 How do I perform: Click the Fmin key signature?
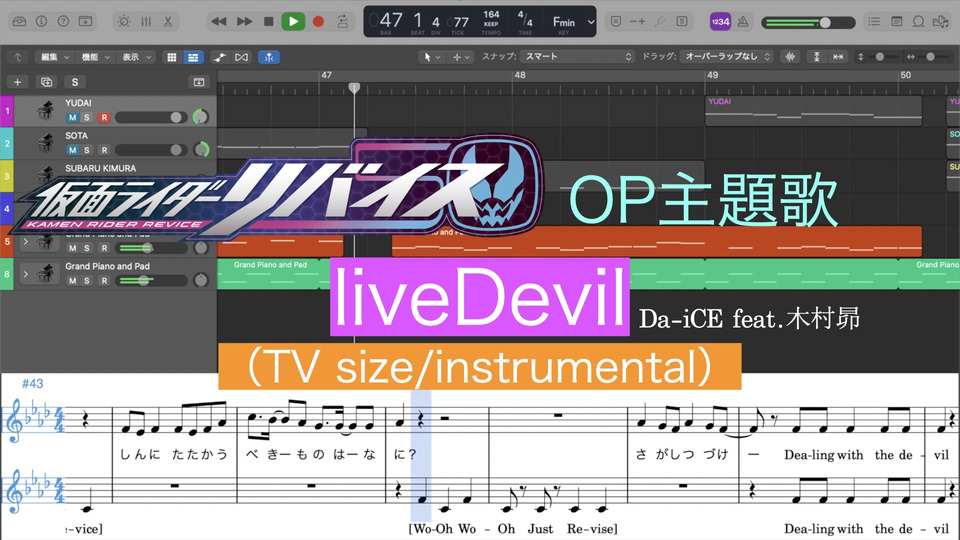[564, 22]
